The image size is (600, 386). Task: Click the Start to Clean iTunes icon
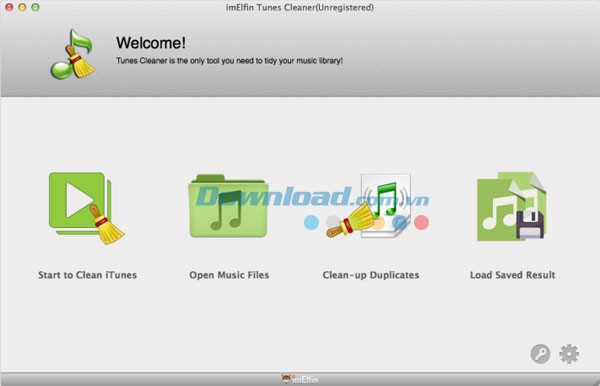87,208
